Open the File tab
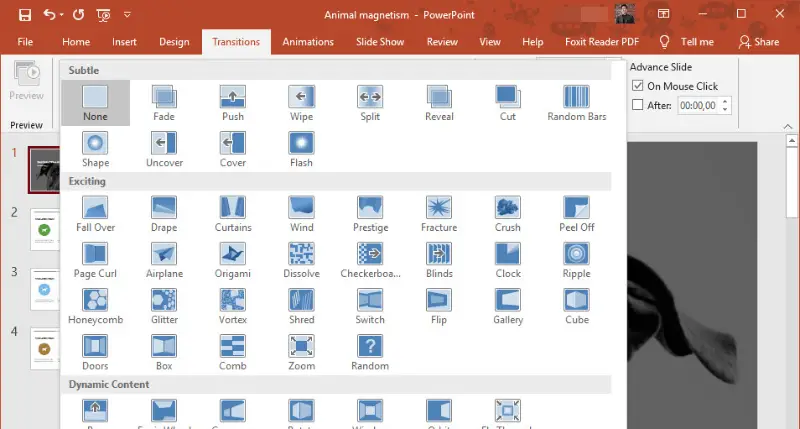The image size is (800, 429). click(25, 42)
